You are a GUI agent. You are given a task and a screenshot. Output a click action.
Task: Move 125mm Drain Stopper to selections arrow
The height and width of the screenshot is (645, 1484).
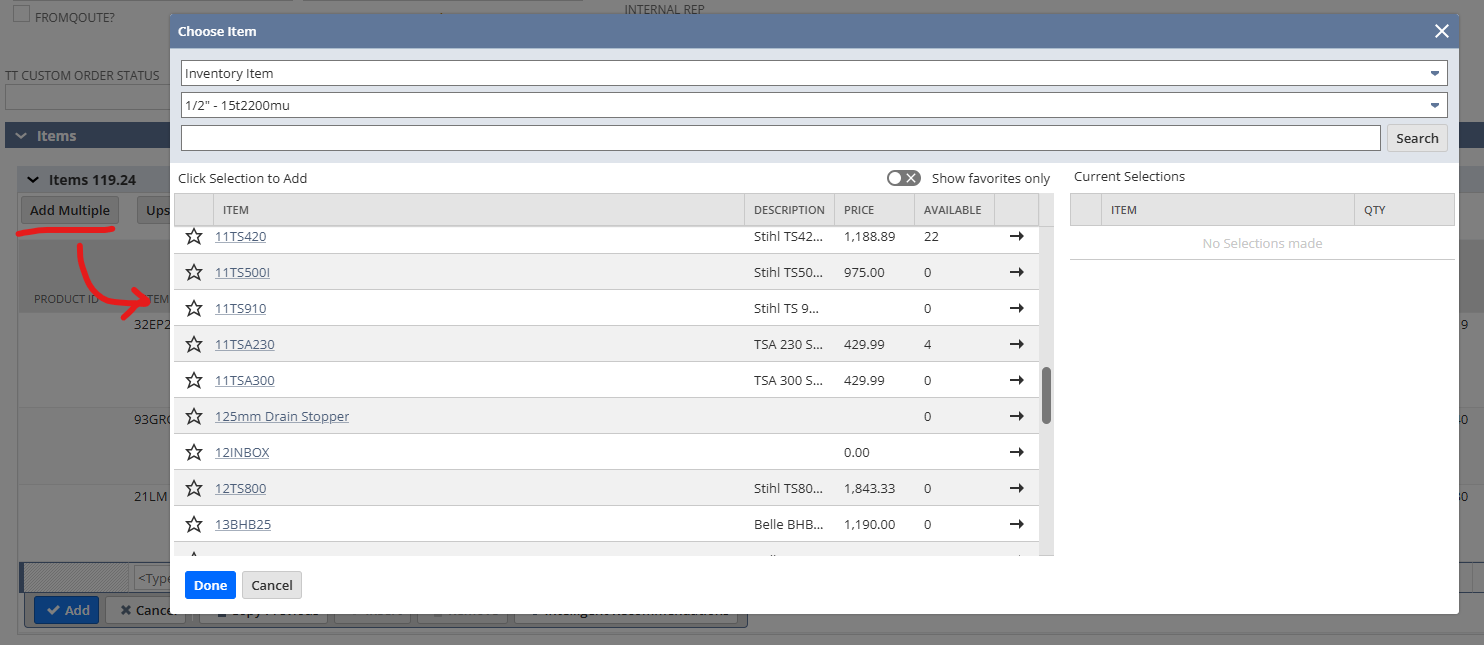[x=1017, y=416]
